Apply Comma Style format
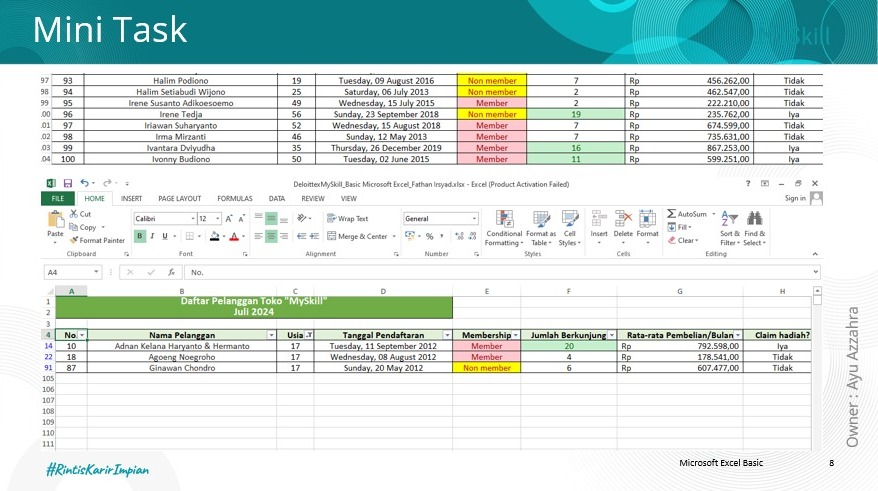This screenshot has height=491, width=878. [x=442, y=236]
